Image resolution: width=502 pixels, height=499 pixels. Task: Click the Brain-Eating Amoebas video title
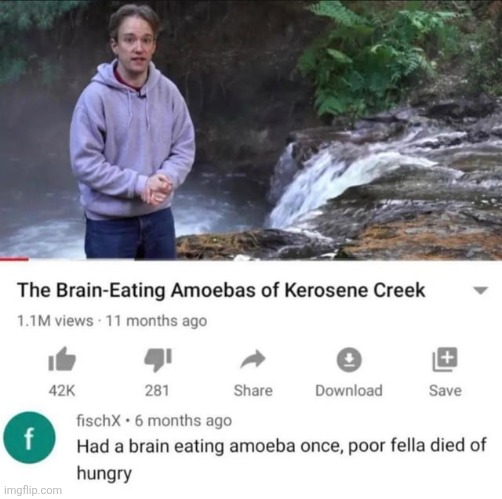click(x=221, y=290)
